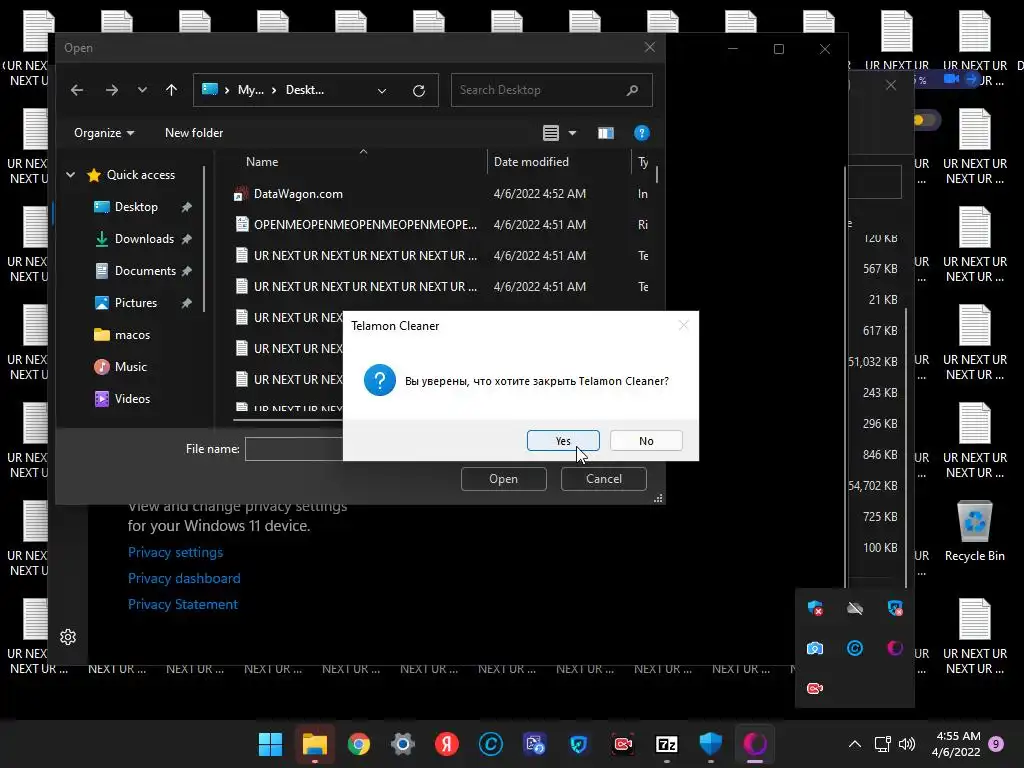Collapse the hidden tray icons chevron
1024x768 pixels.
[x=855, y=744]
